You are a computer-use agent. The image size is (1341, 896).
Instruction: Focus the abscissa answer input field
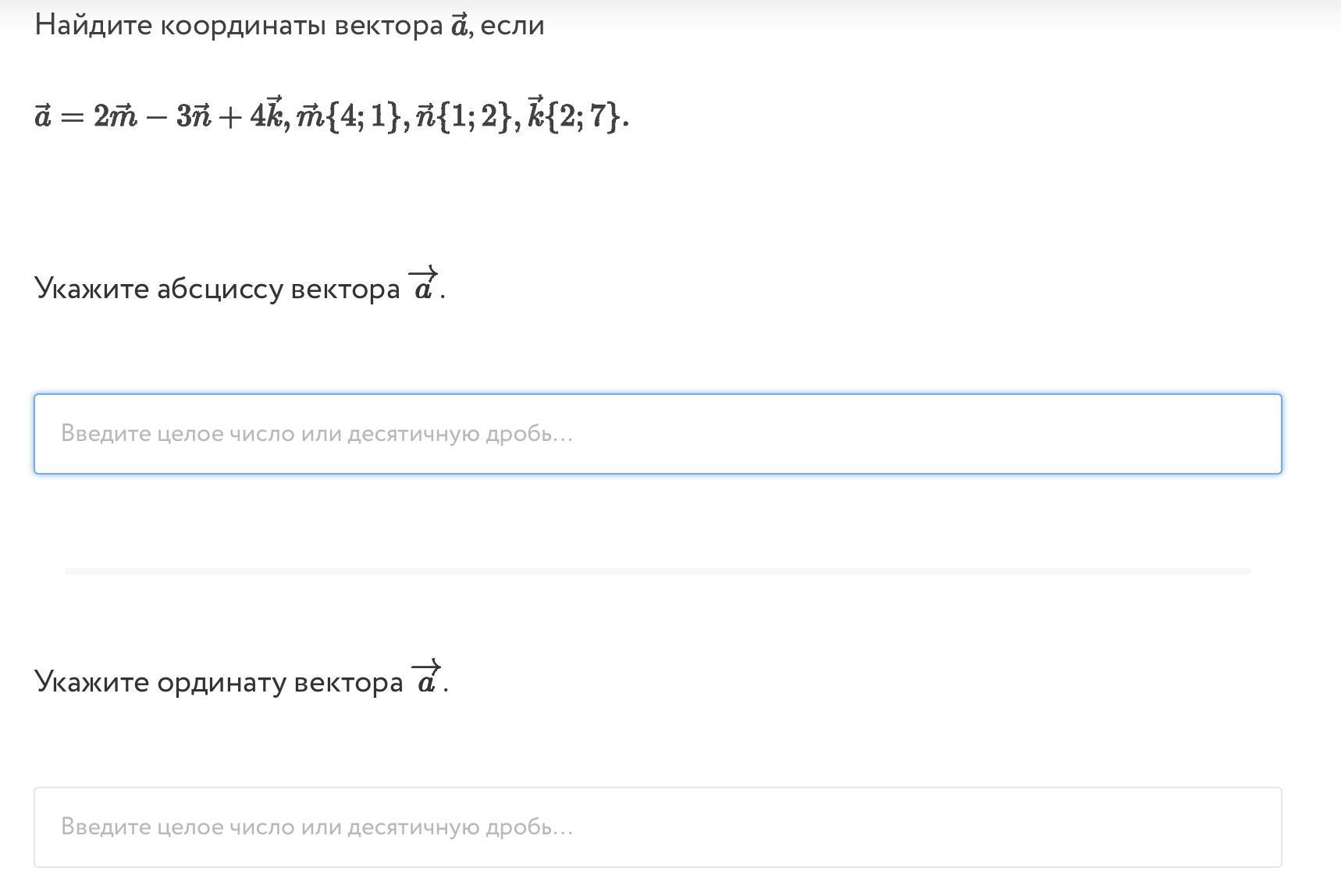point(657,434)
